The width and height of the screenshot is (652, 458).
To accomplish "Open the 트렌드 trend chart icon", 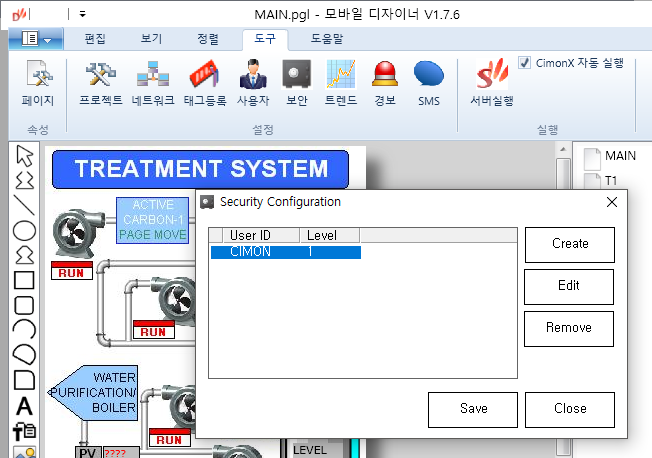I will point(341,83).
